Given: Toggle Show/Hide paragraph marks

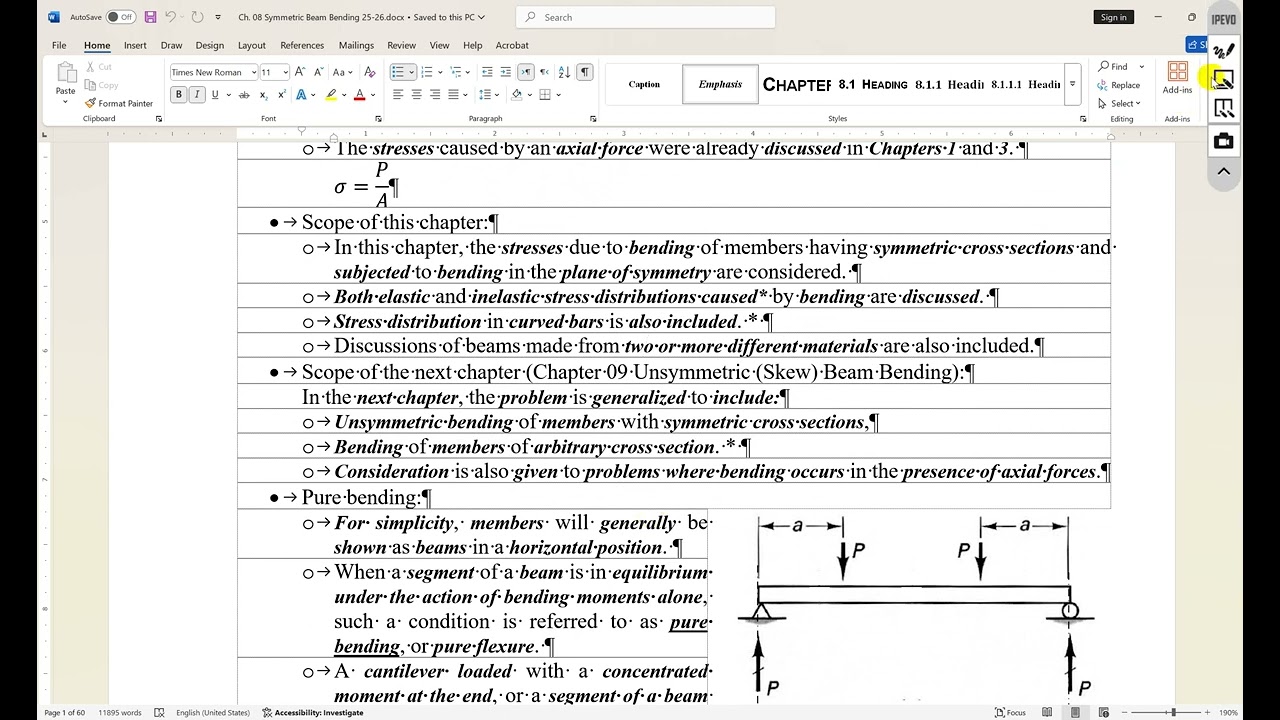Looking at the screenshot, I should click(585, 72).
